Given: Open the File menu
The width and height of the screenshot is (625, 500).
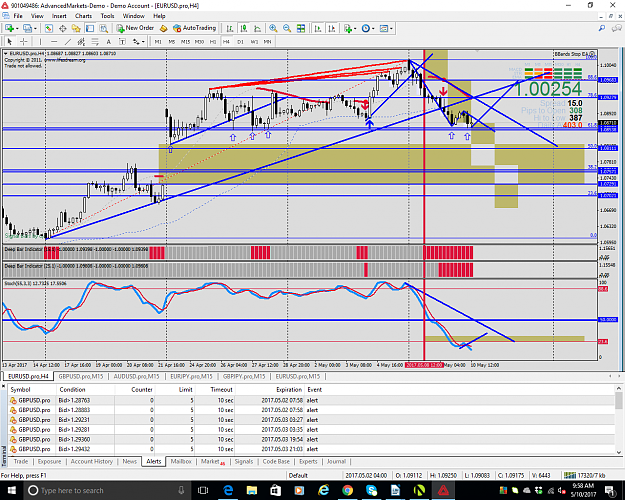Looking at the screenshot, I should (x=18, y=16).
